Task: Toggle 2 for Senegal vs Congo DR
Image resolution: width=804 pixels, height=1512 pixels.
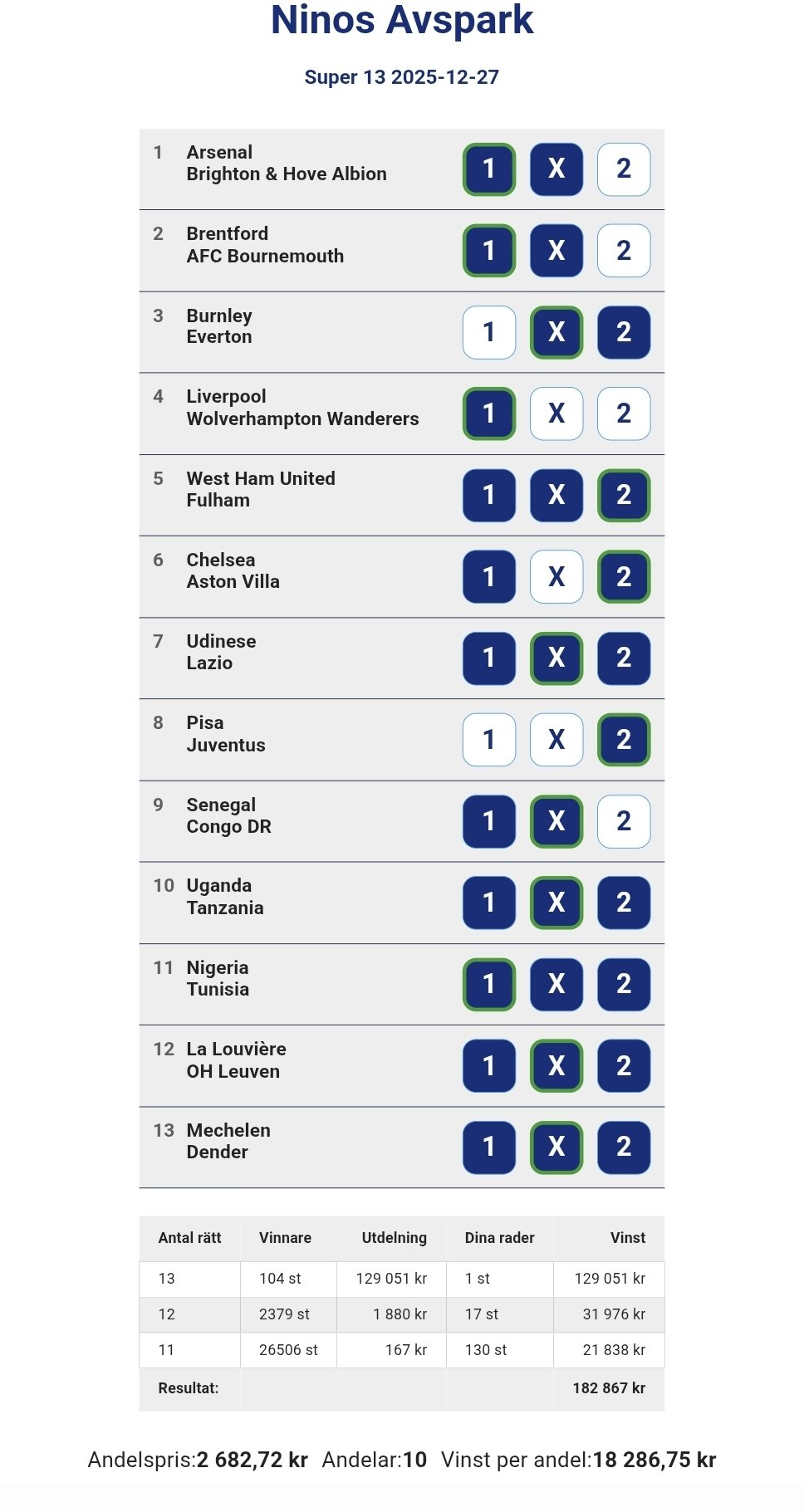Action: (623, 821)
